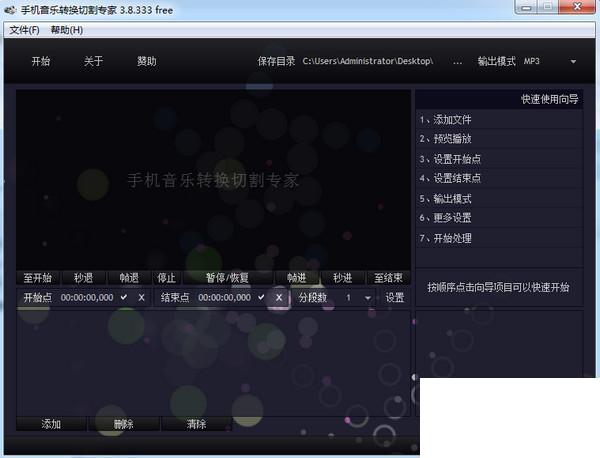600x458 pixels.
Task: Choose guide step 6、更多设置
Action: 499,218
